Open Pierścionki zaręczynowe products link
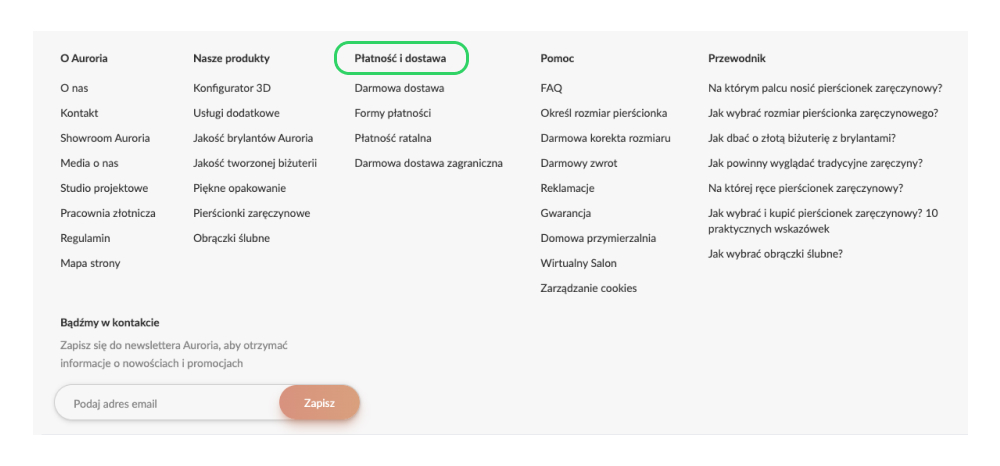Screen dimensions: 1000x466 [x=251, y=213]
